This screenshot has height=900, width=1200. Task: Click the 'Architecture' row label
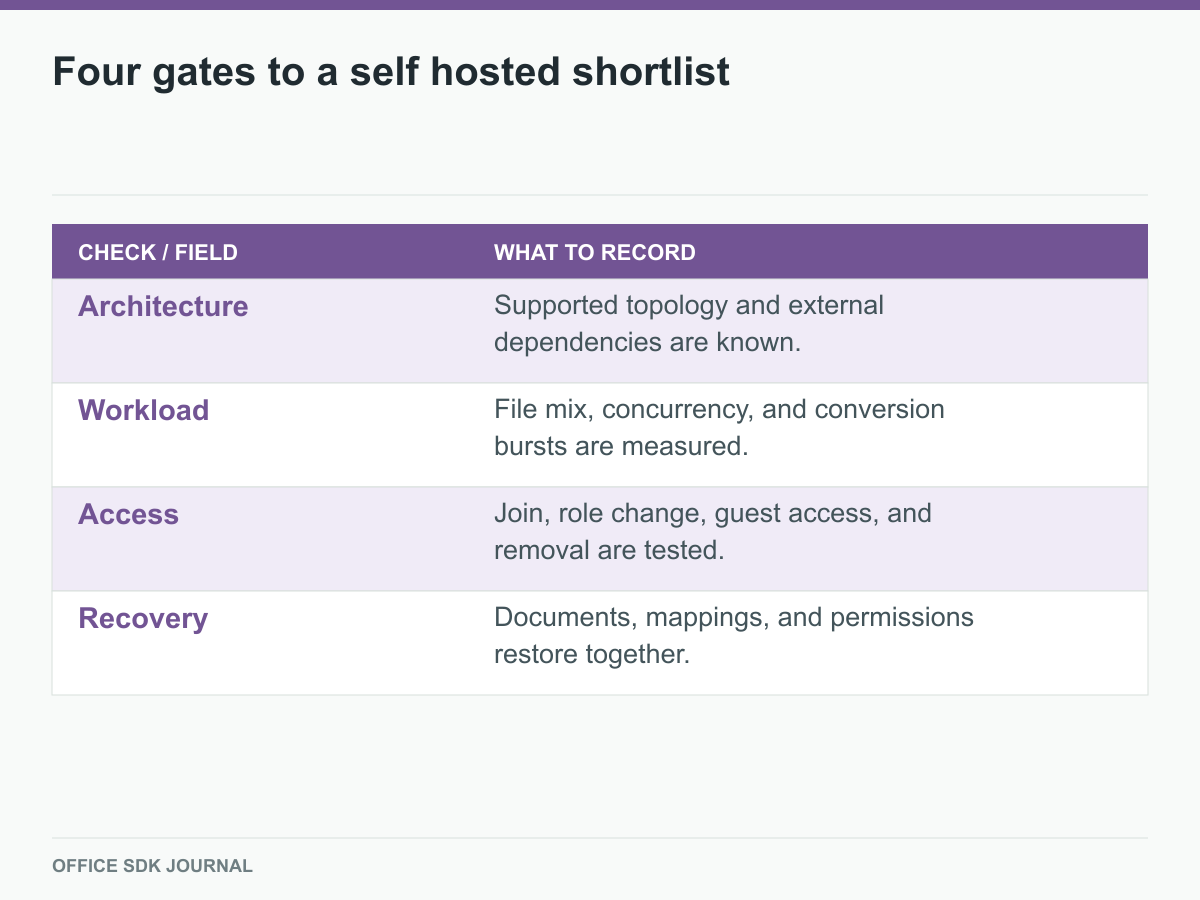point(163,306)
